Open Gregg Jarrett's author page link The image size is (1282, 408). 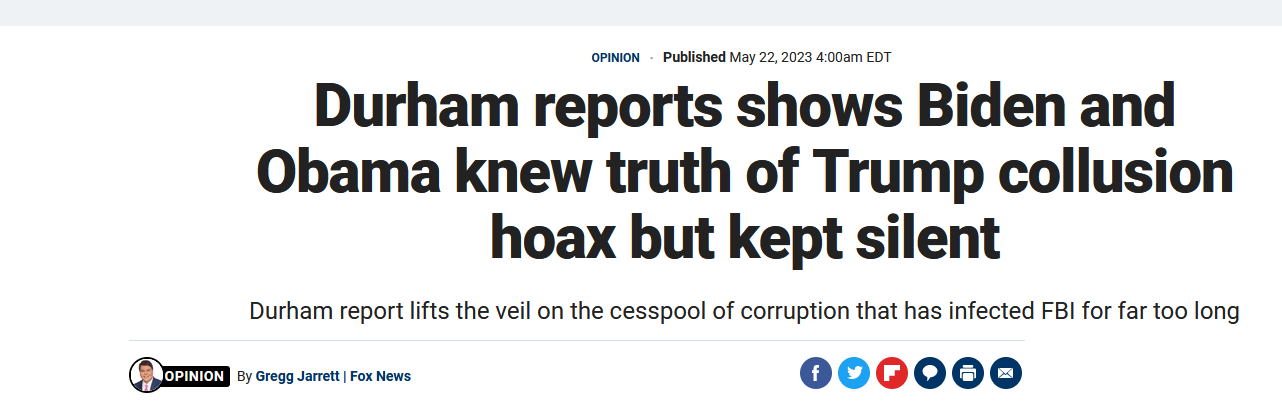pos(296,376)
